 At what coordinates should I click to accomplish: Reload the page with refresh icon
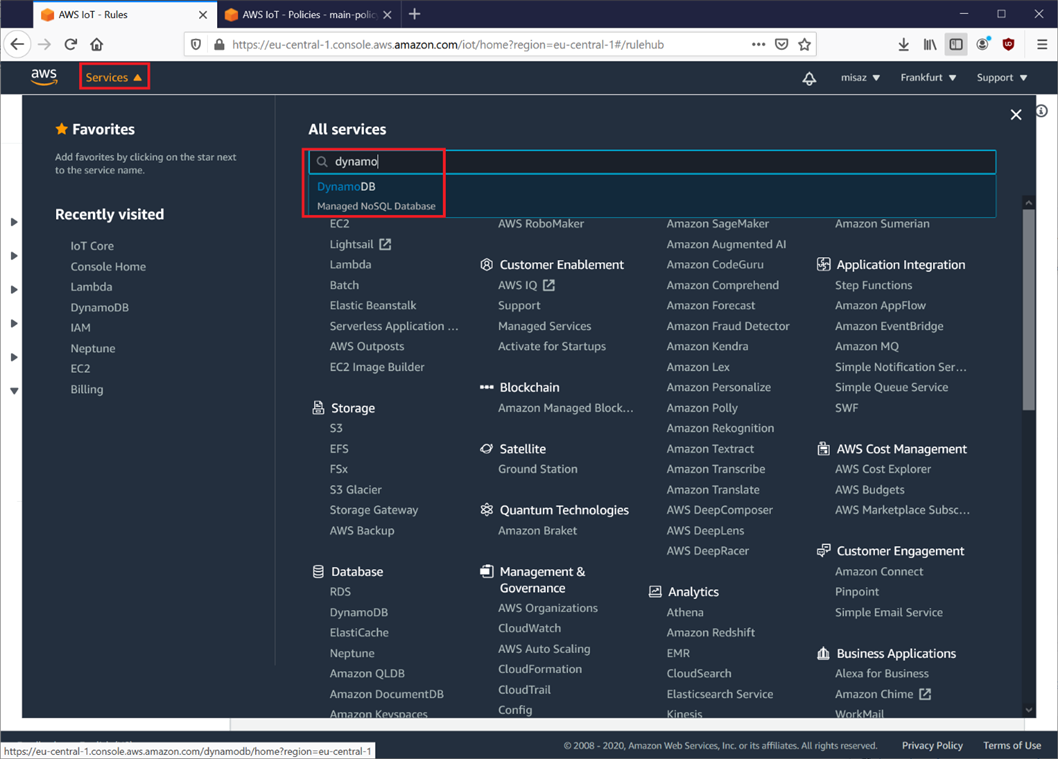(x=70, y=45)
